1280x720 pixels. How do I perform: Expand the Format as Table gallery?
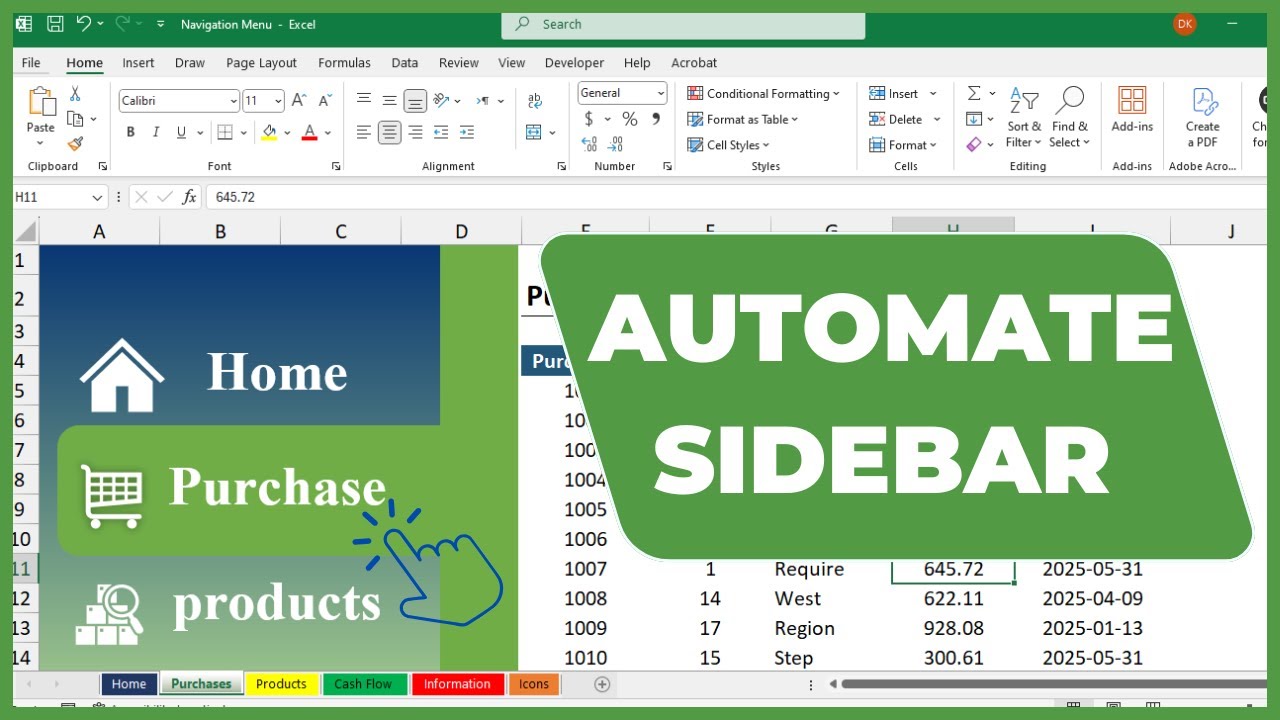coord(743,119)
